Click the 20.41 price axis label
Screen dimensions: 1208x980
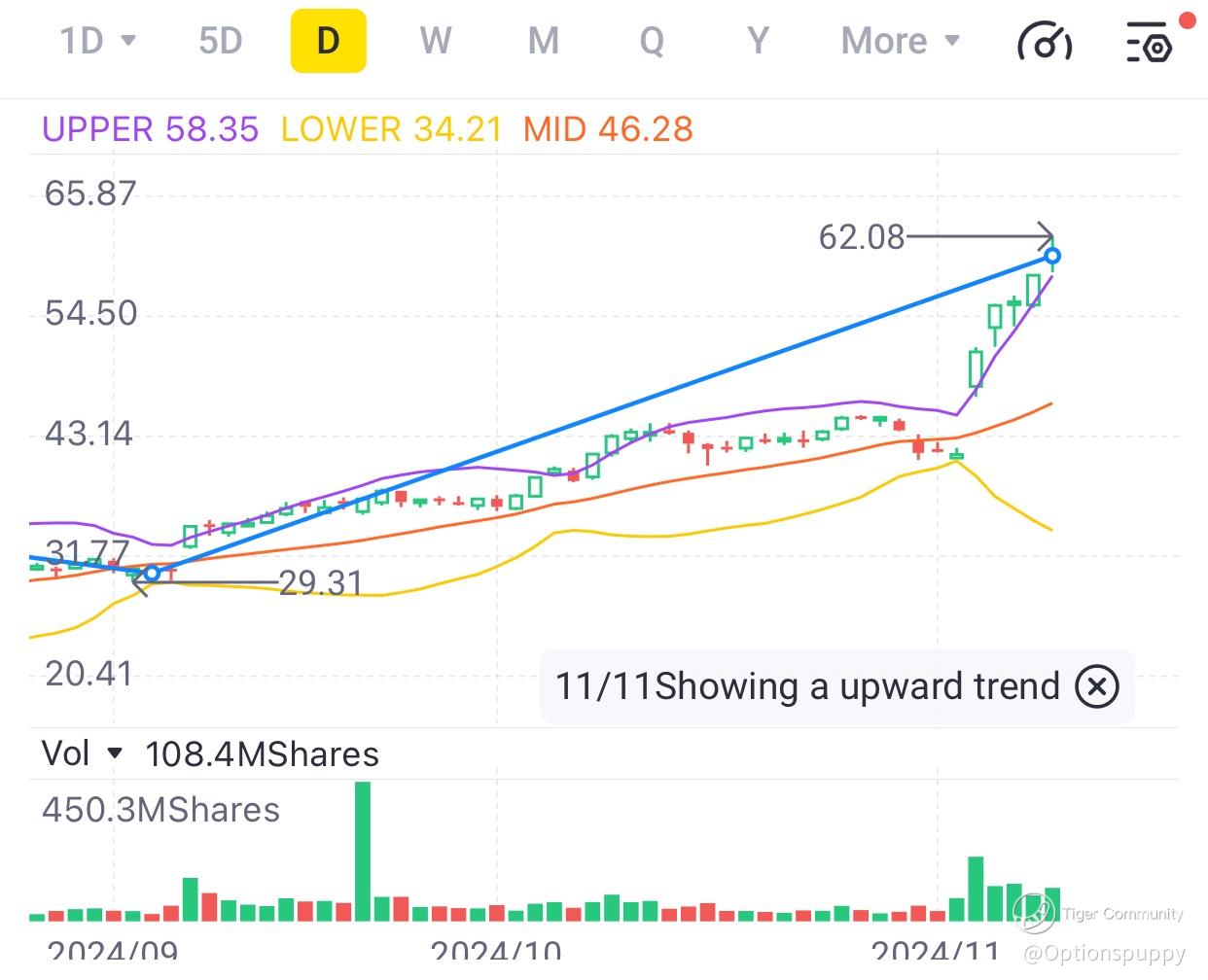click(x=89, y=673)
